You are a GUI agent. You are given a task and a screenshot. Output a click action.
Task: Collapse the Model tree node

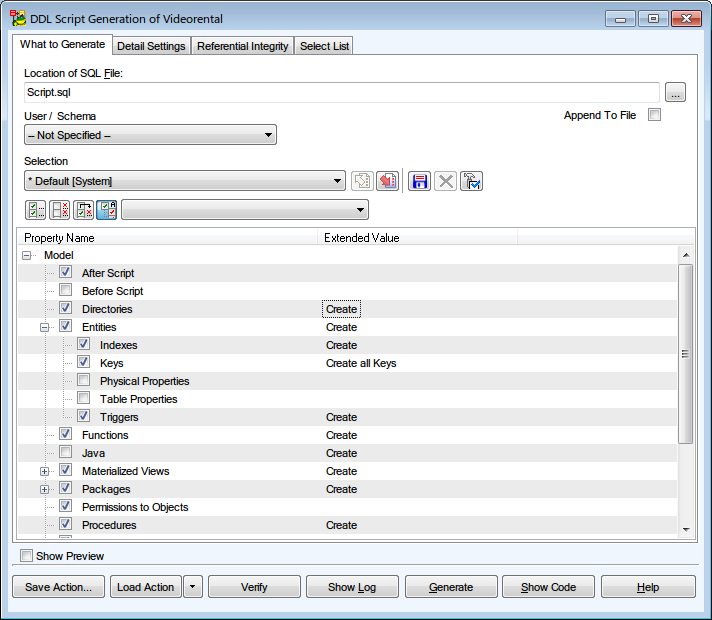[x=27, y=256]
